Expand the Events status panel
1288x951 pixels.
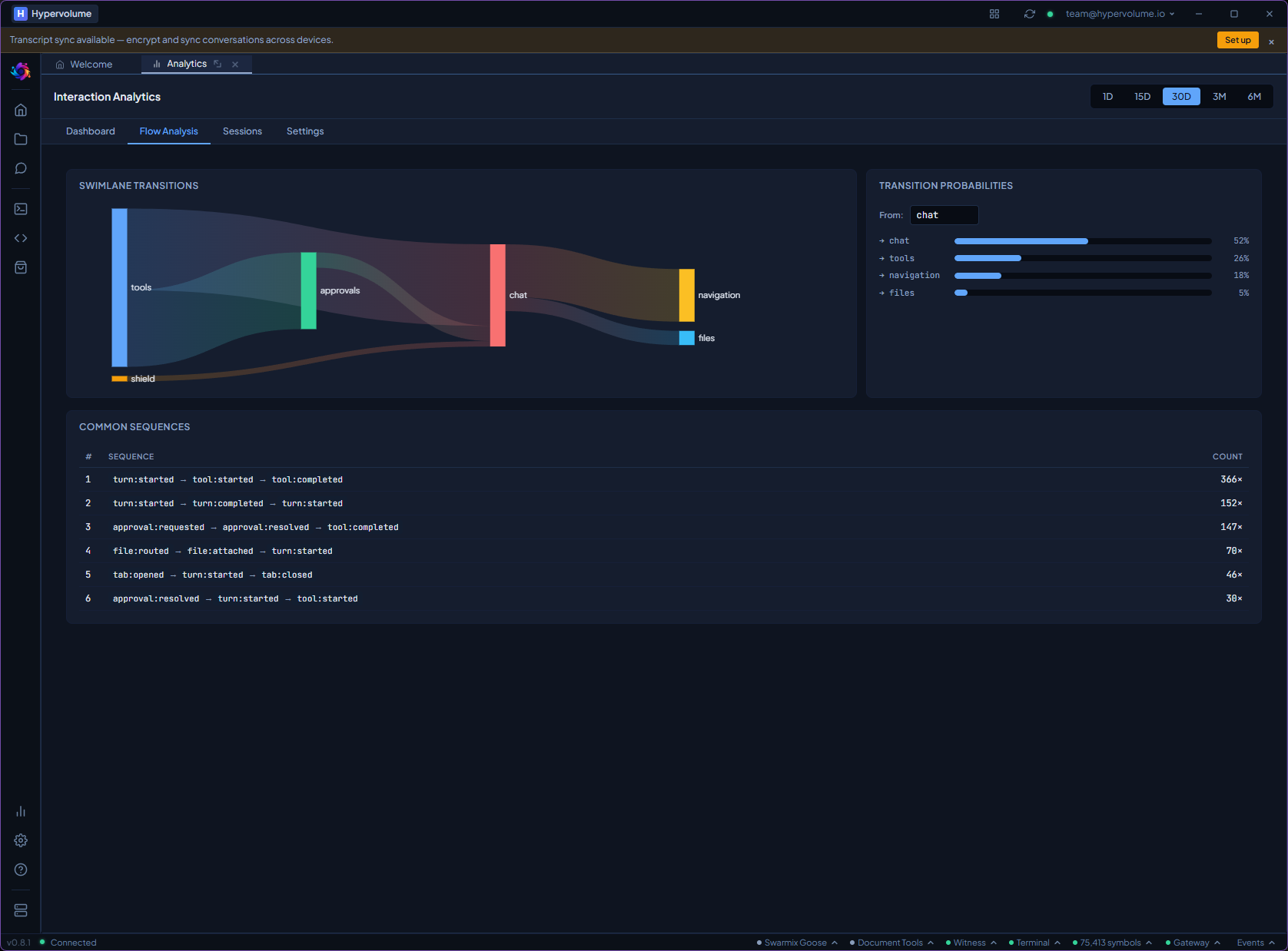coord(1256,943)
